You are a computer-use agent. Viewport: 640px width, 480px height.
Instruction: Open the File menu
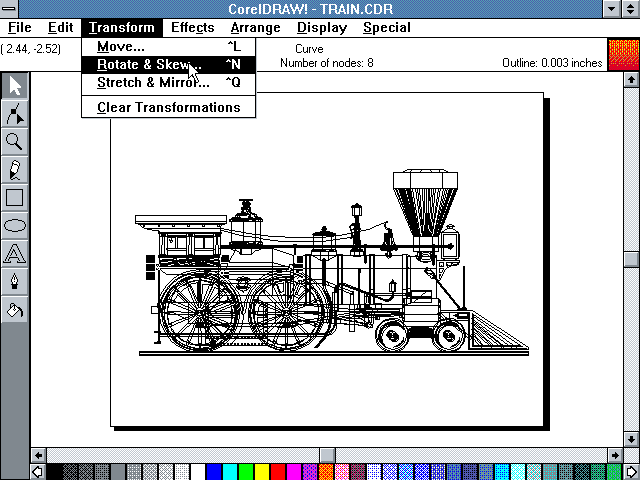click(20, 27)
